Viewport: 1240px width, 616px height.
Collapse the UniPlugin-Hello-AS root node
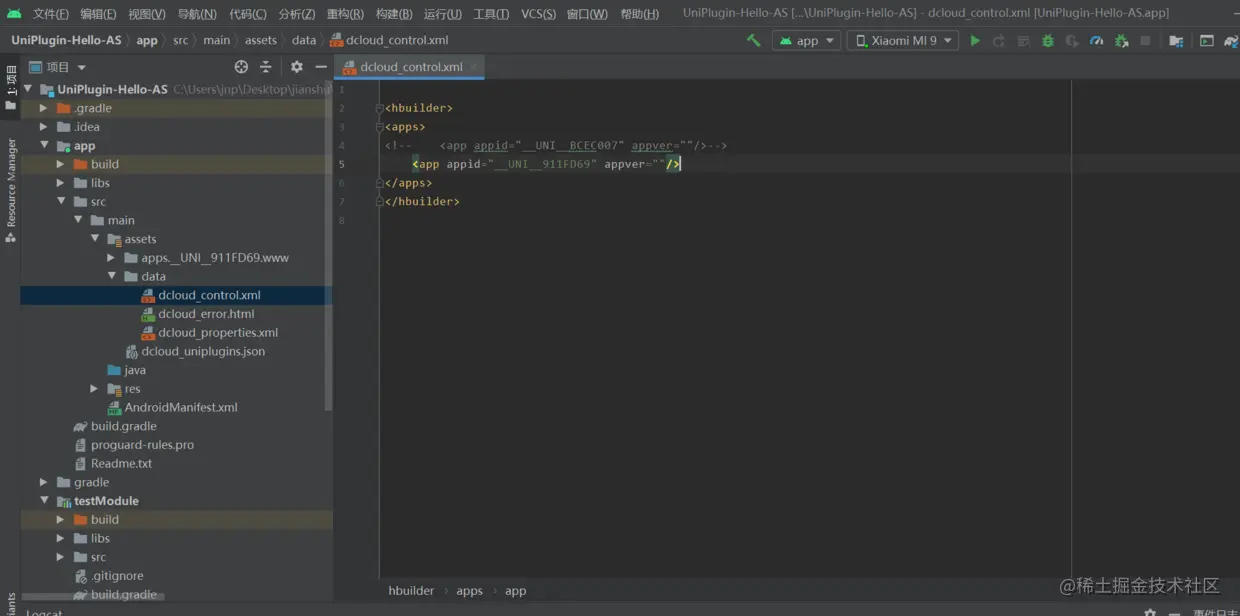[28, 89]
